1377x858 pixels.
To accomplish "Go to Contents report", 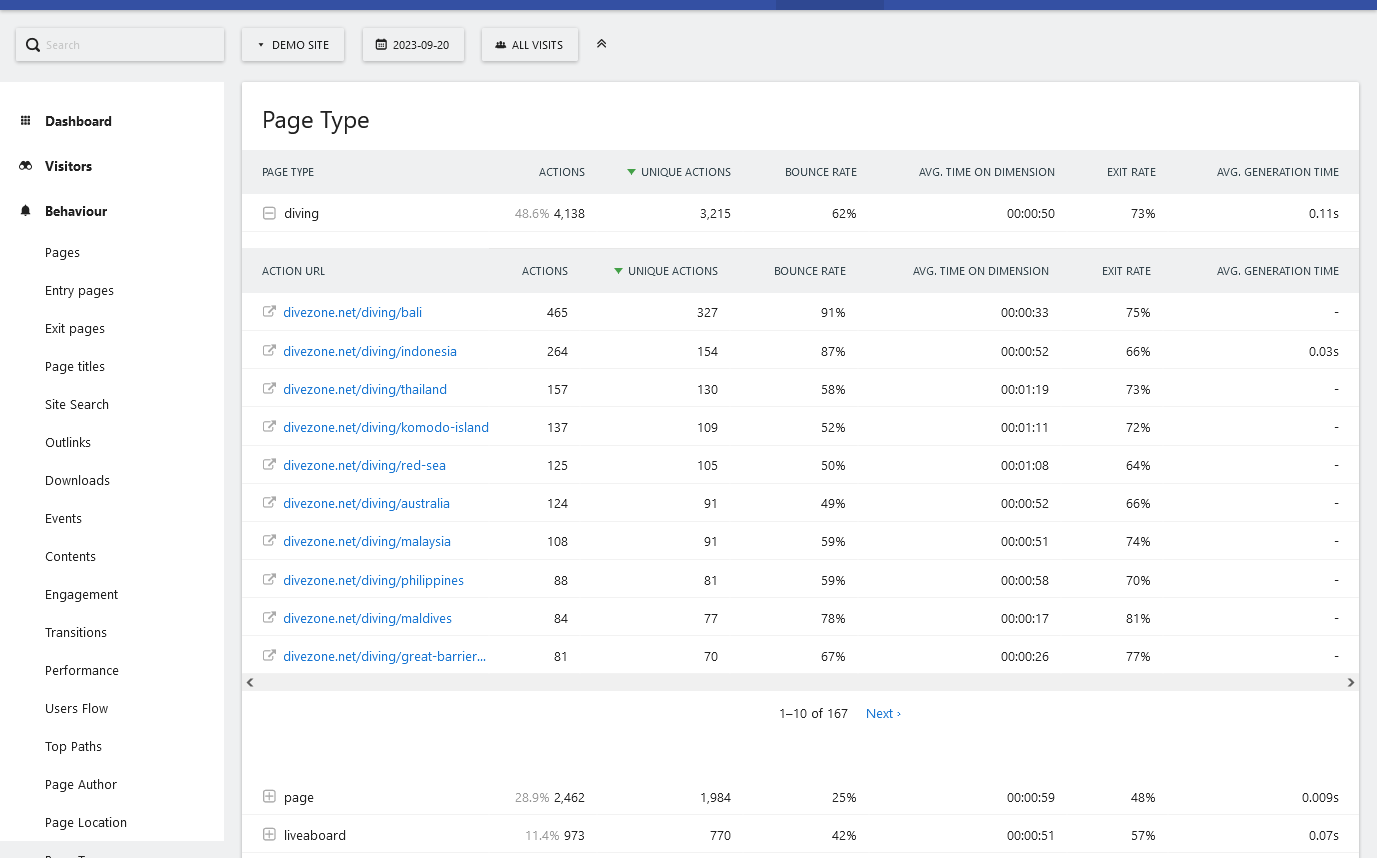I will [70, 557].
